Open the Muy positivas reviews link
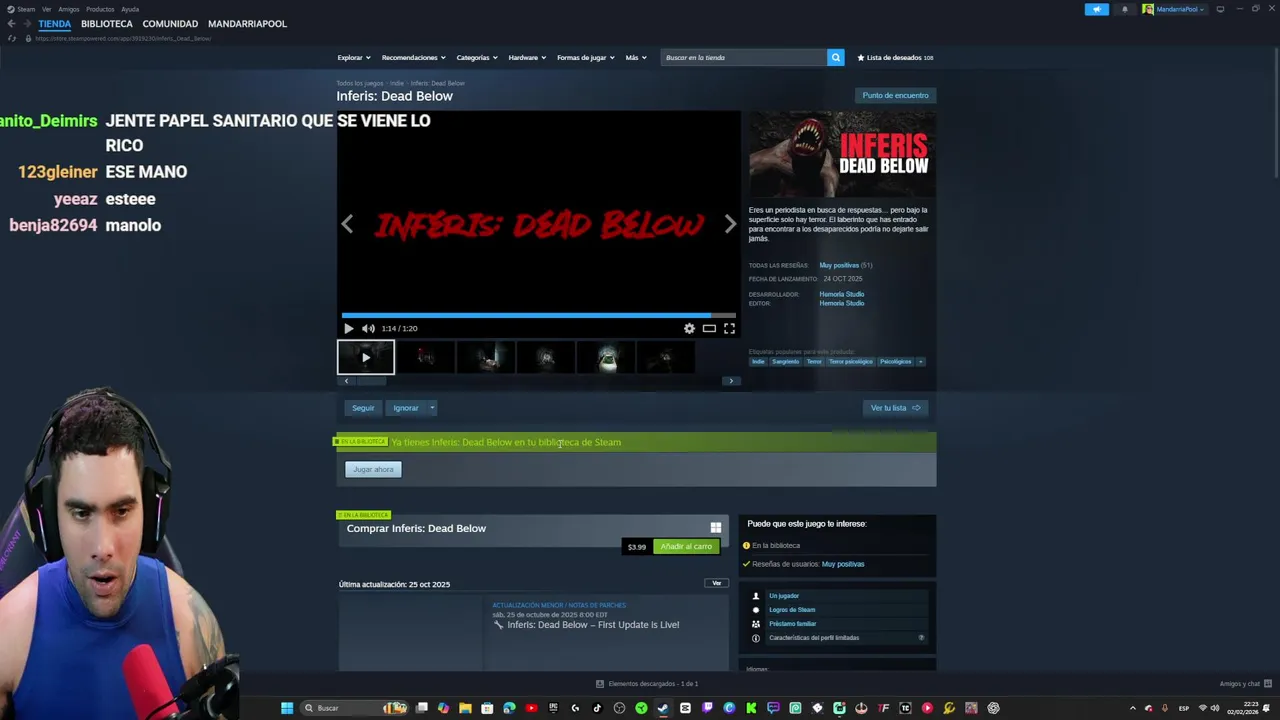 point(839,265)
